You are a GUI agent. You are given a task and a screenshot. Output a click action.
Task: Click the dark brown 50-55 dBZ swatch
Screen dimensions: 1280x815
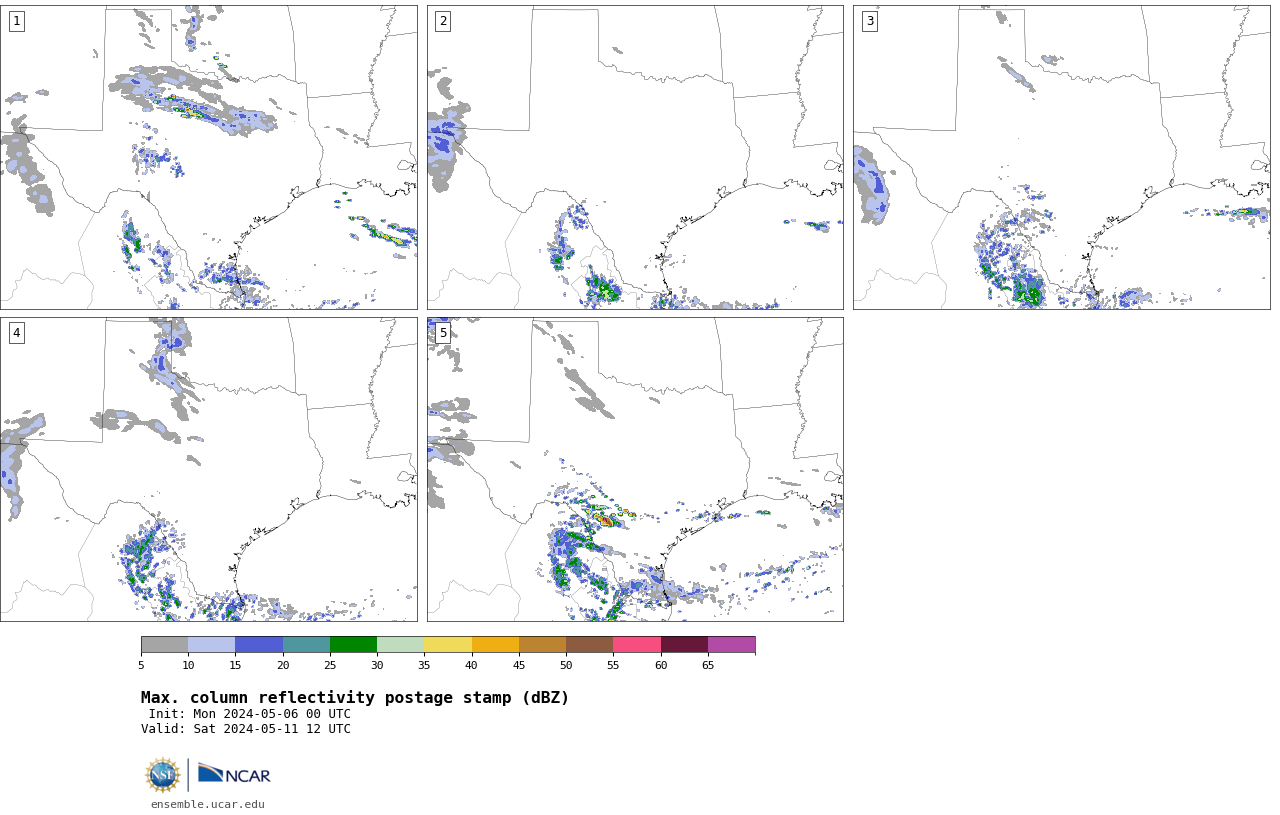pyautogui.click(x=589, y=644)
